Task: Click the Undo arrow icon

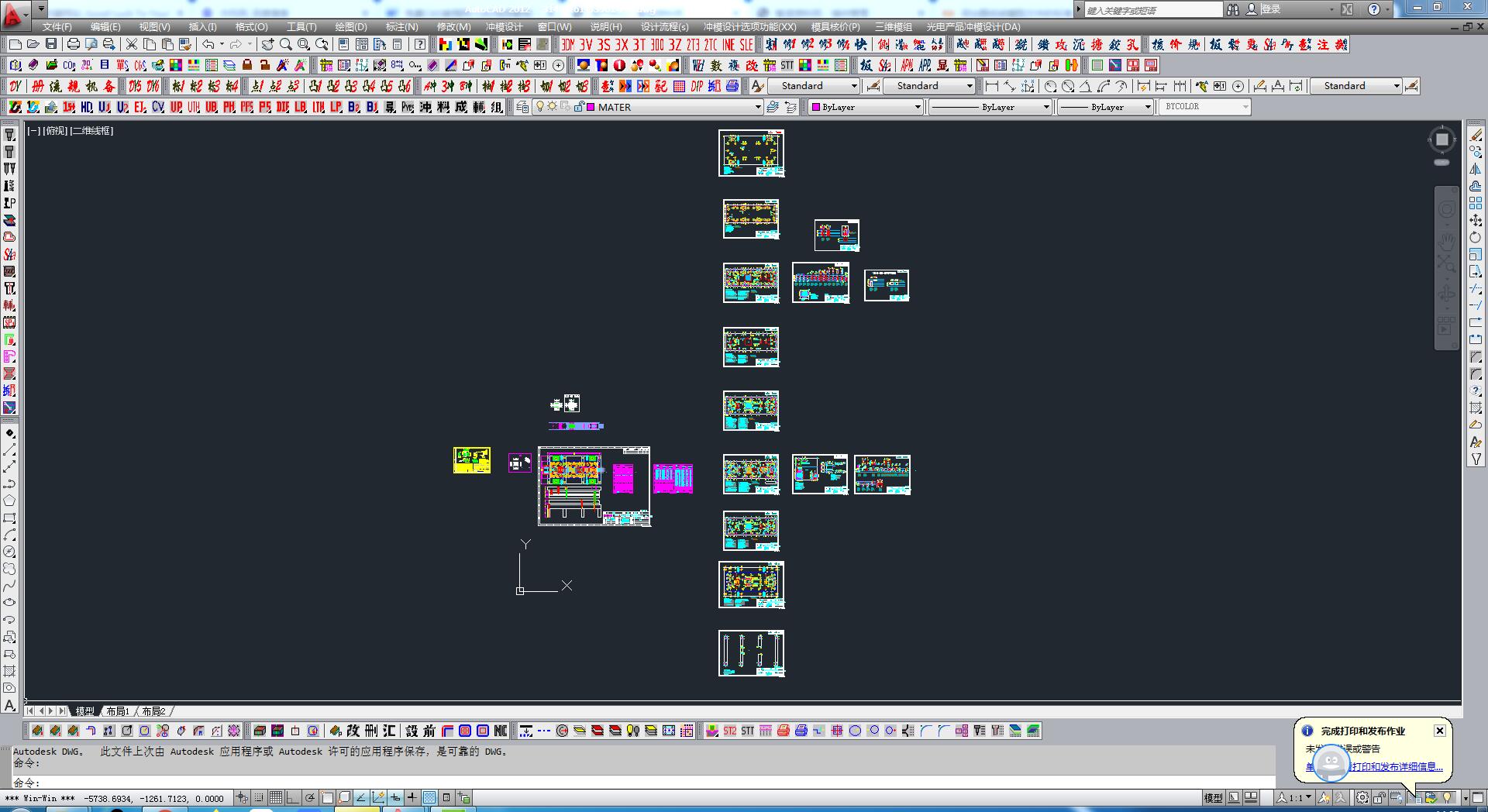Action: pyautogui.click(x=208, y=44)
